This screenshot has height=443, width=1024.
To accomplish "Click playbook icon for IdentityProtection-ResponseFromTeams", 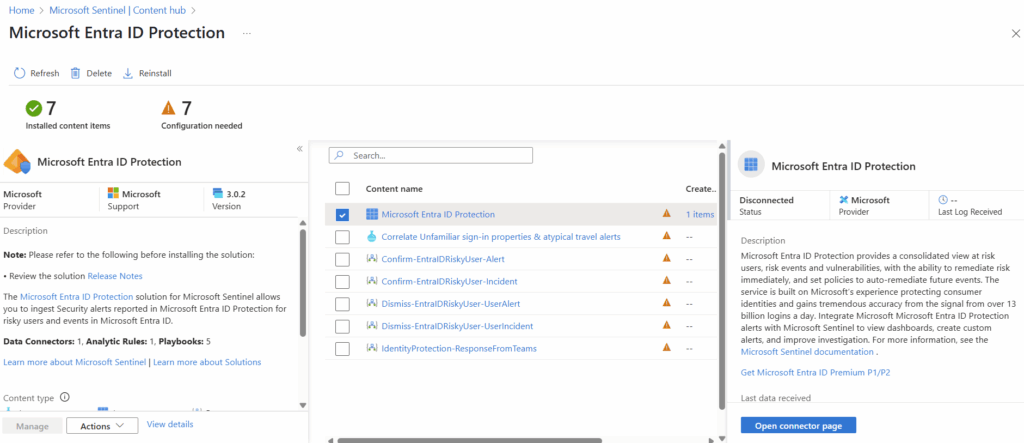I will 372,348.
